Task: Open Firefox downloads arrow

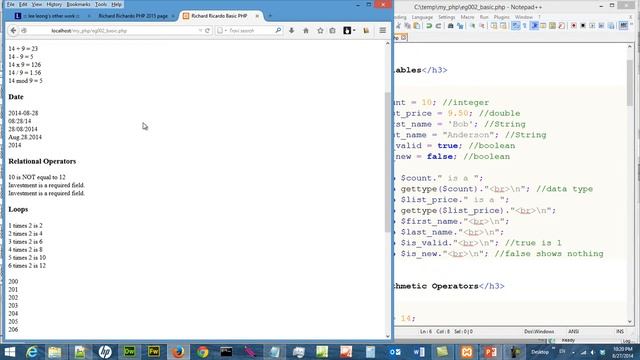Action: [x=291, y=31]
